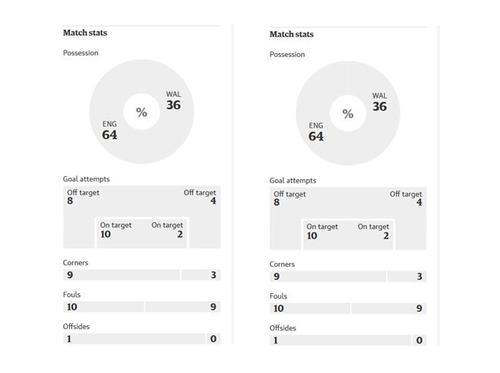This screenshot has height=373, width=500.
Task: Click the left Match stats heading
Action: pyautogui.click(x=85, y=33)
